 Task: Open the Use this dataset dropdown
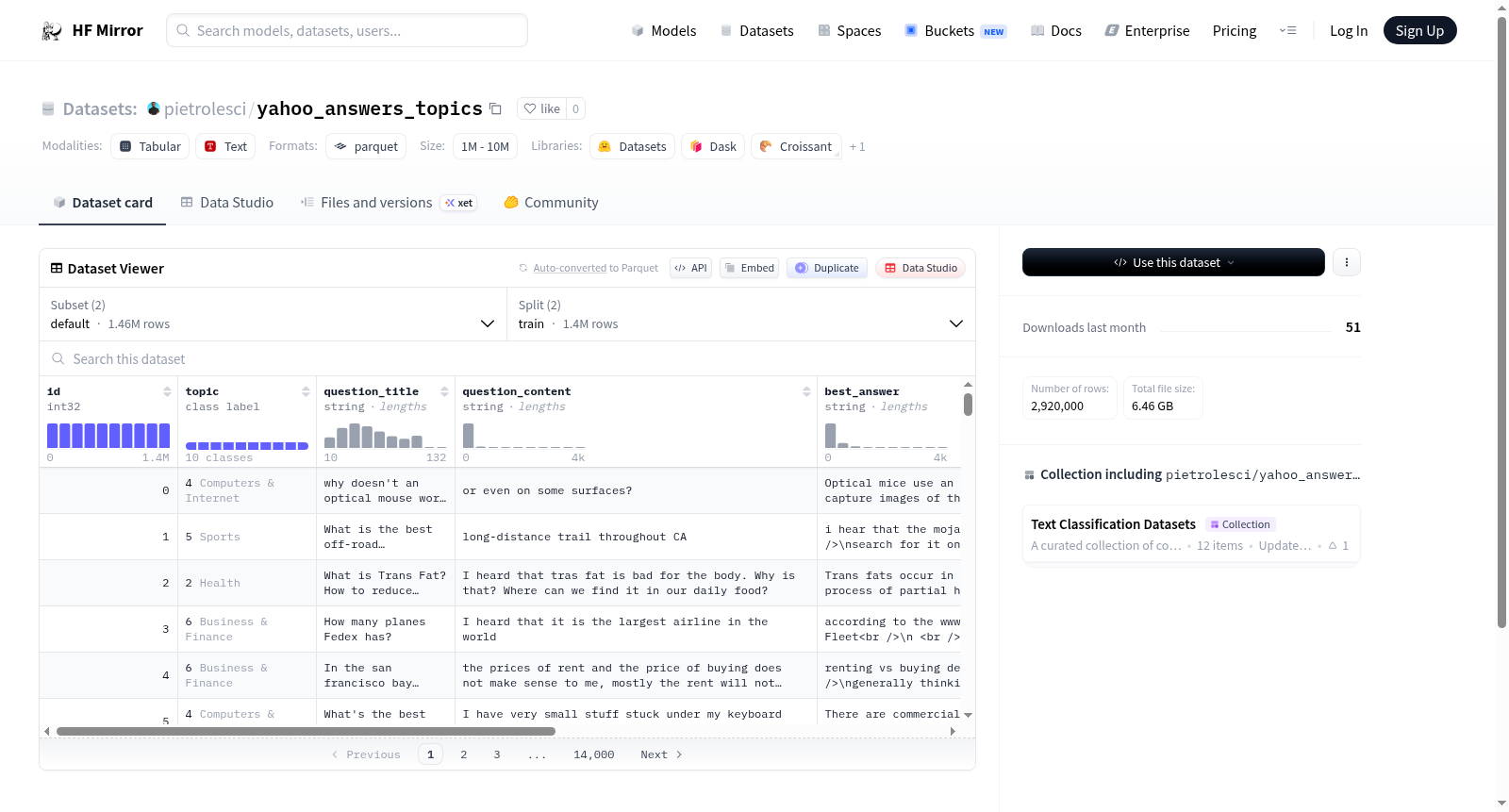[x=1173, y=262]
